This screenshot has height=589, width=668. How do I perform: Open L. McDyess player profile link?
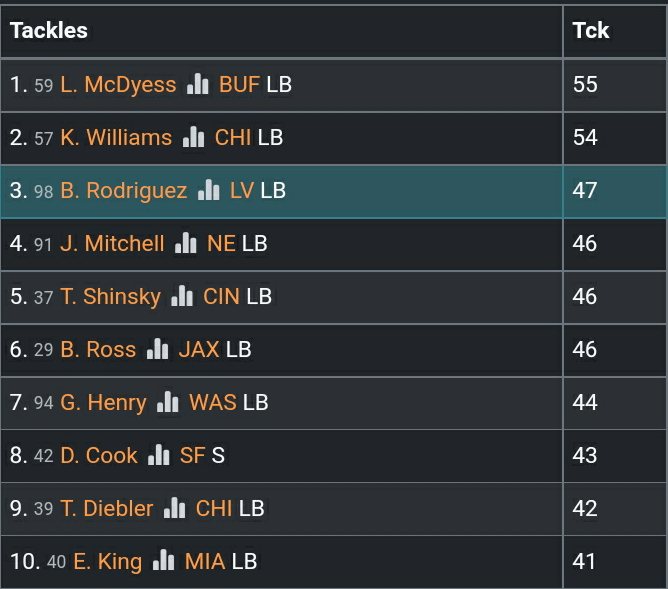click(x=118, y=84)
